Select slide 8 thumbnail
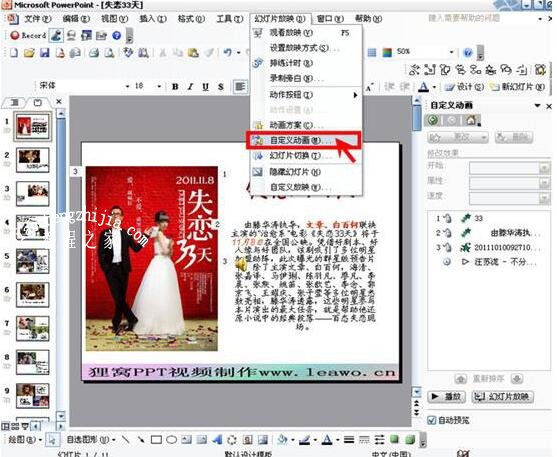This screenshot has height=457, width=557. coord(32,362)
